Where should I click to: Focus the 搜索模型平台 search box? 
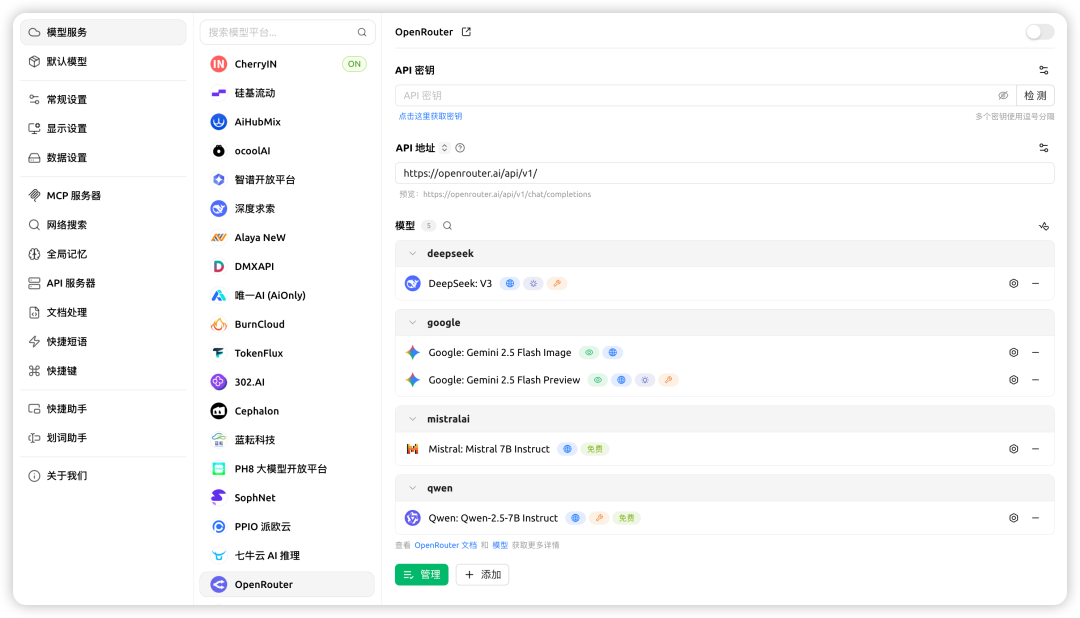tap(287, 32)
